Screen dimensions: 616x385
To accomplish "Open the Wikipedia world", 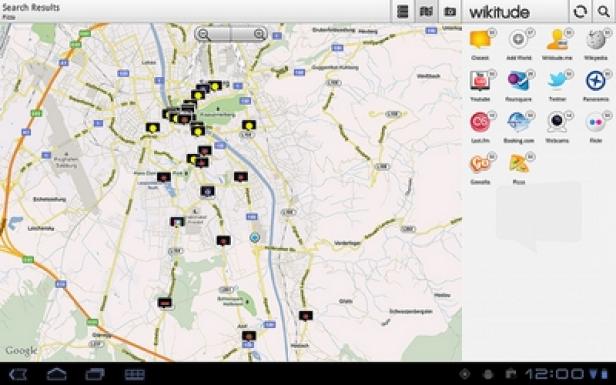I will point(596,45).
